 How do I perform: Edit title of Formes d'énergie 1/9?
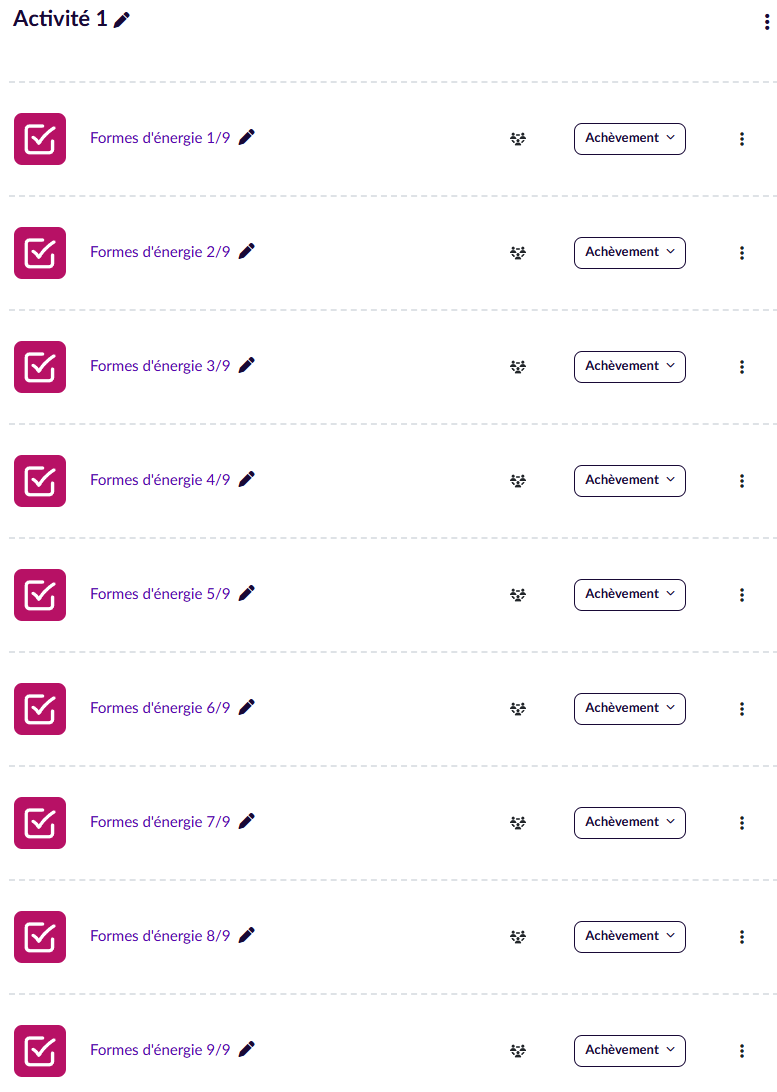pos(247,137)
